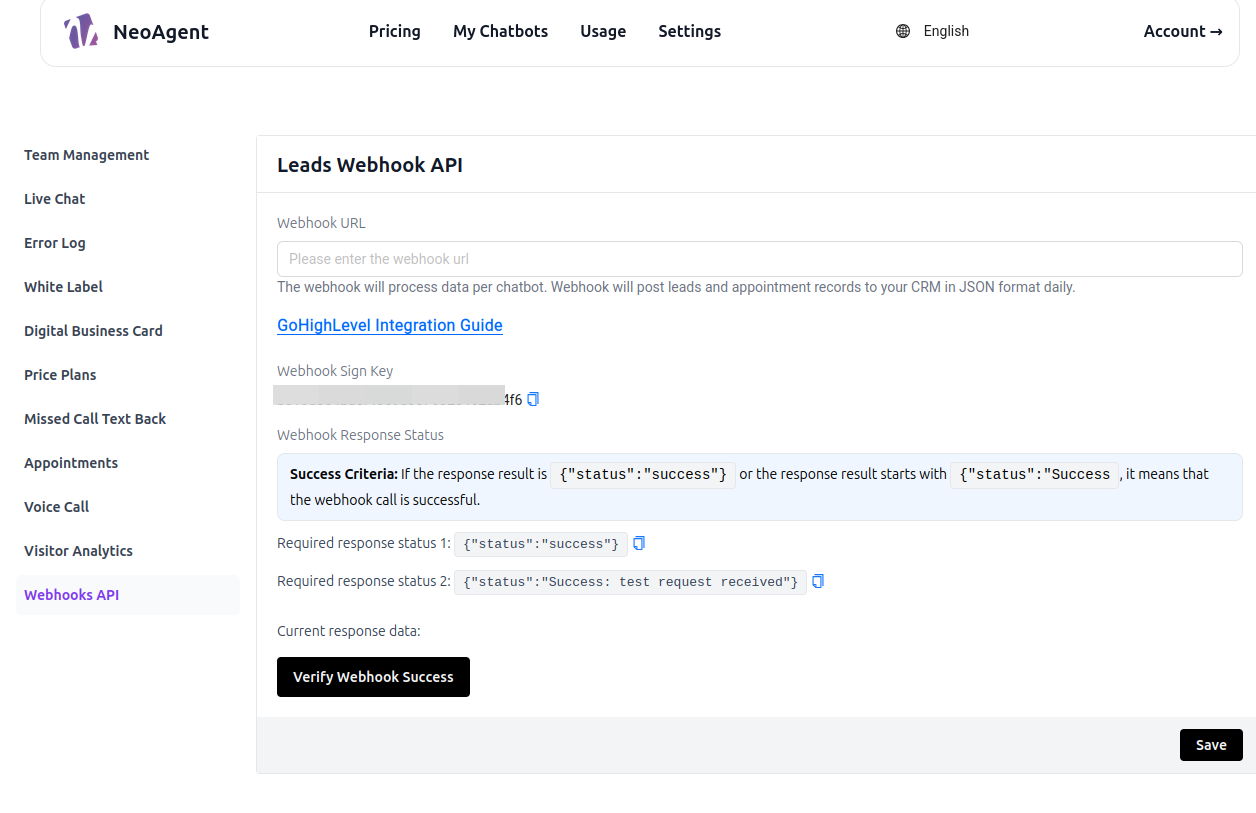Go to the Pricing page
The width and height of the screenshot is (1256, 813).
tap(394, 31)
